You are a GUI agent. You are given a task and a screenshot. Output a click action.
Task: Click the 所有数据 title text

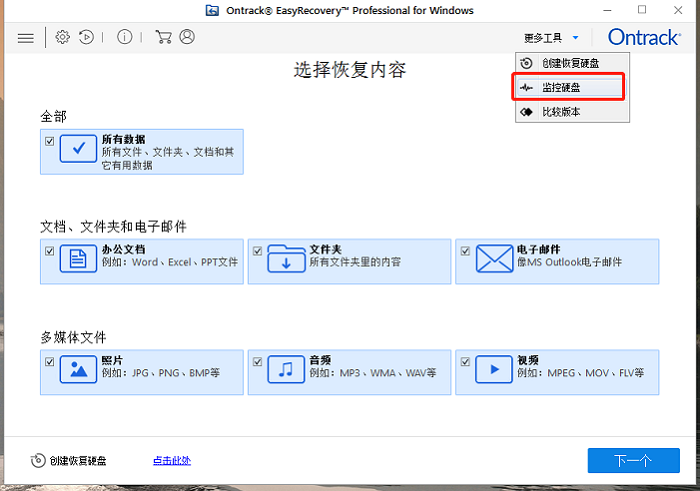123,139
